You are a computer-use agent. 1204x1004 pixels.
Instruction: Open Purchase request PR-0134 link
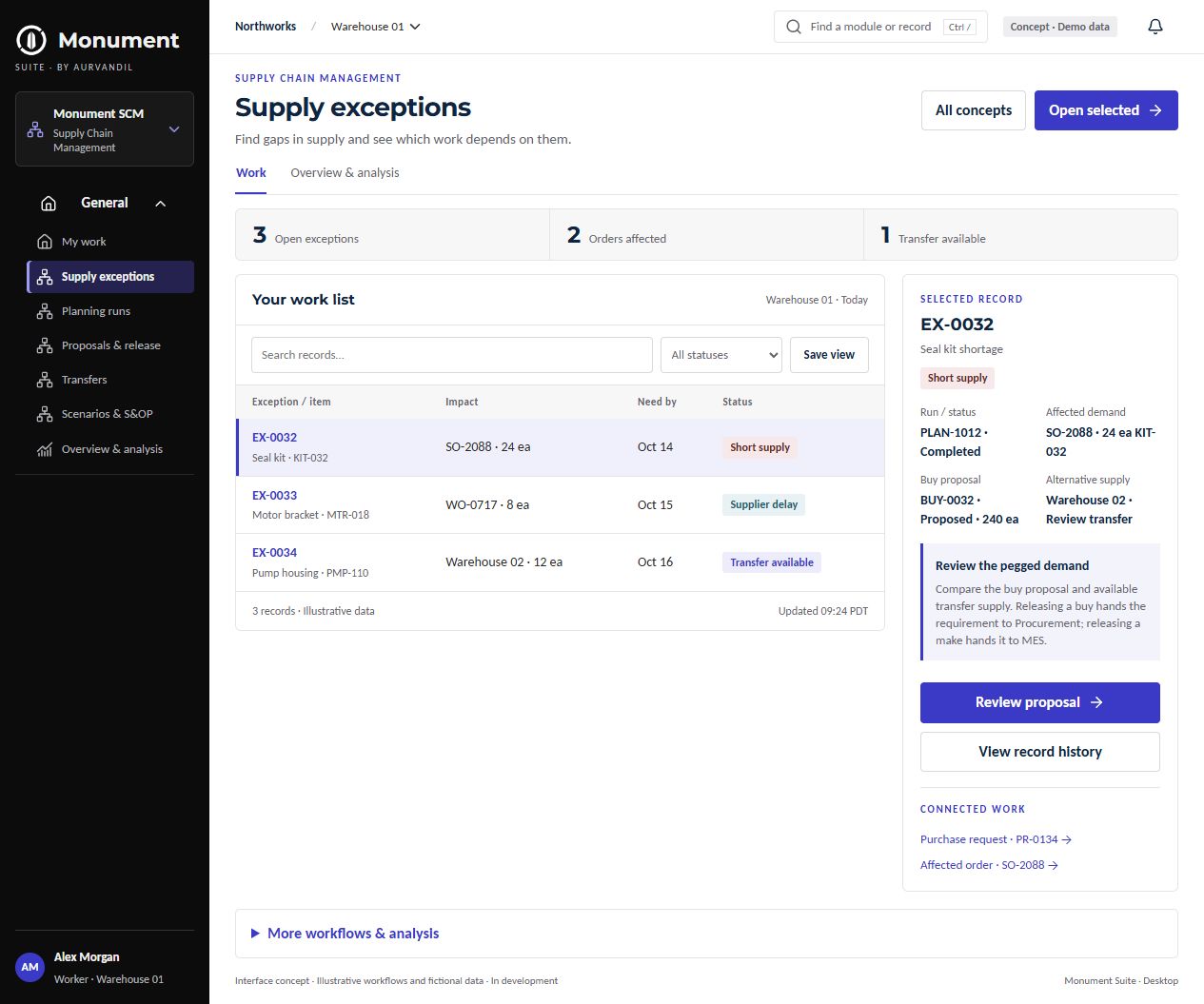pos(996,839)
